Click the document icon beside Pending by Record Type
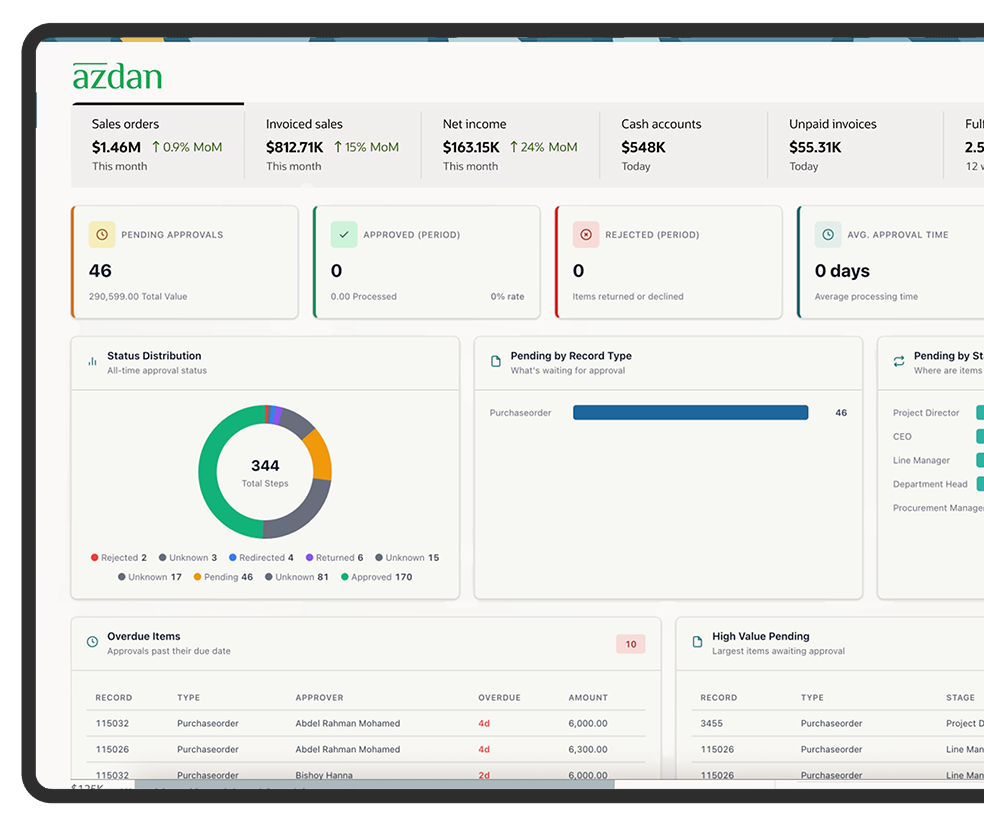Screen dimensions: 984x828 click(x=495, y=362)
